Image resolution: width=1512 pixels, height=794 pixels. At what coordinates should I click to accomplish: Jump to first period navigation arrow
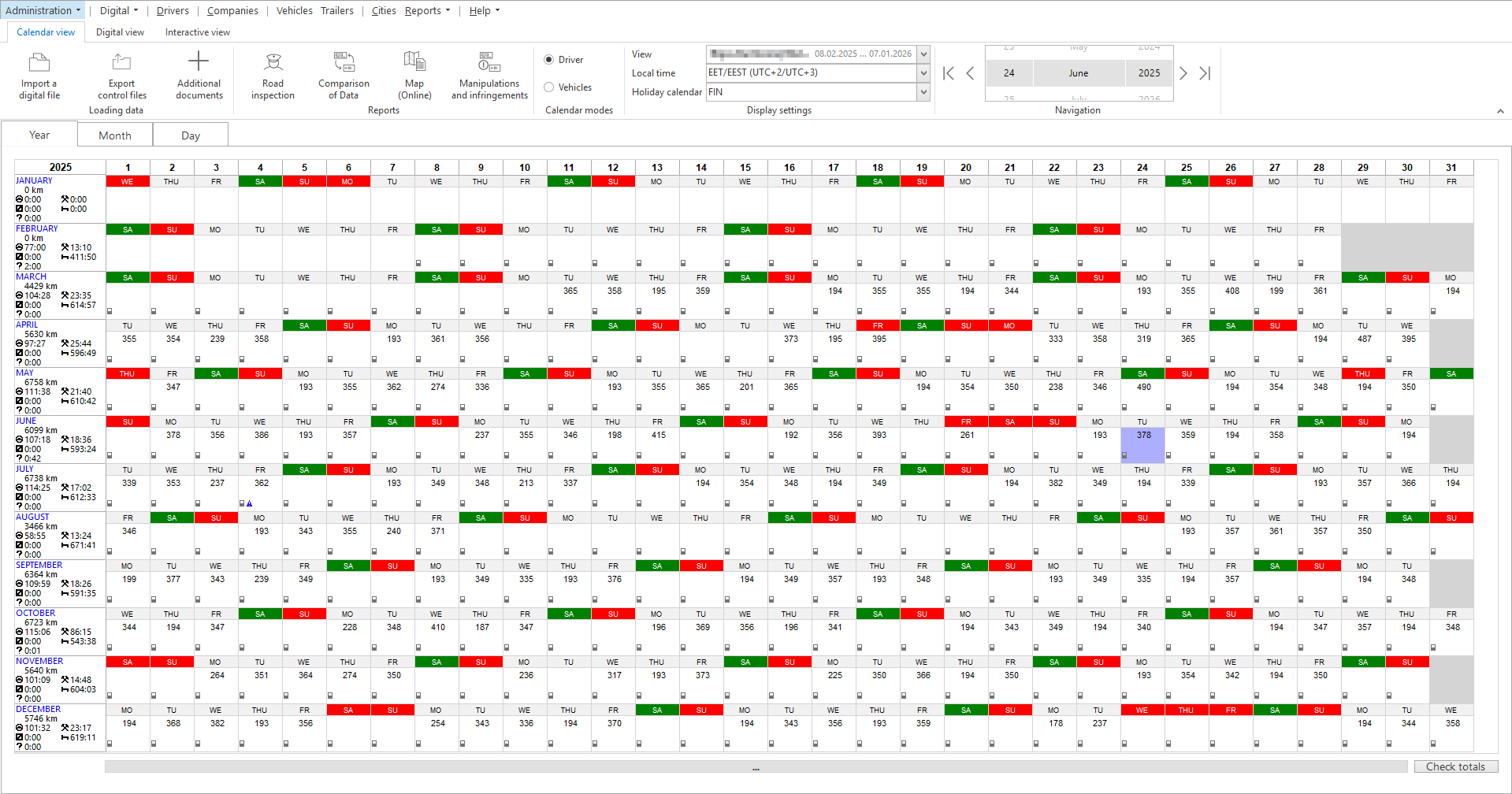(x=949, y=73)
